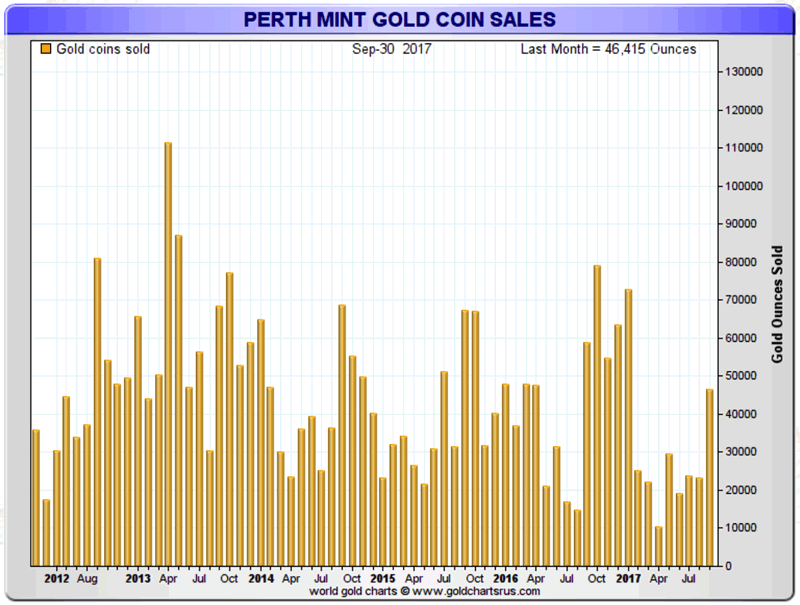Select the last bar on the right of the chart
The width and height of the screenshot is (800, 605).
point(710,477)
